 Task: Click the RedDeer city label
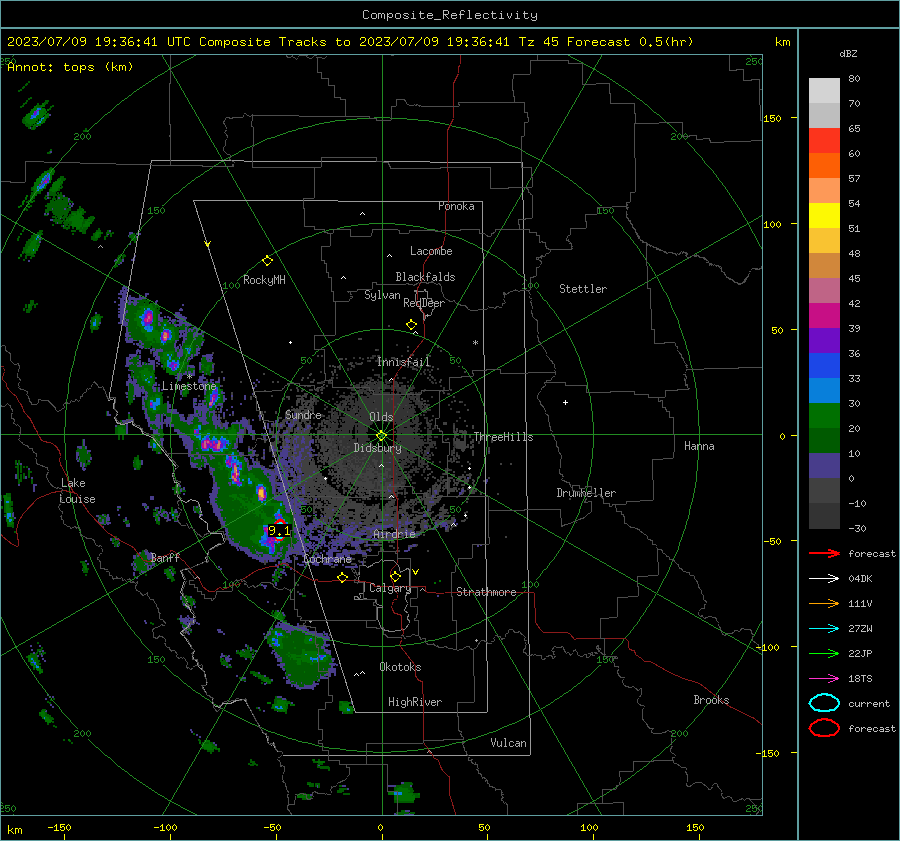pyautogui.click(x=424, y=303)
